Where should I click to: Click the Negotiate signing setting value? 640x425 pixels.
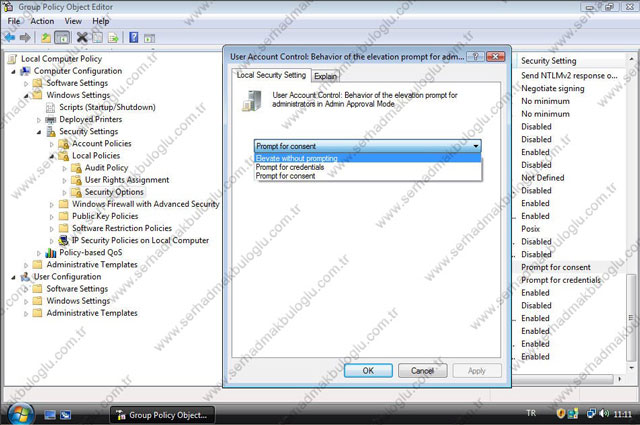(x=553, y=89)
